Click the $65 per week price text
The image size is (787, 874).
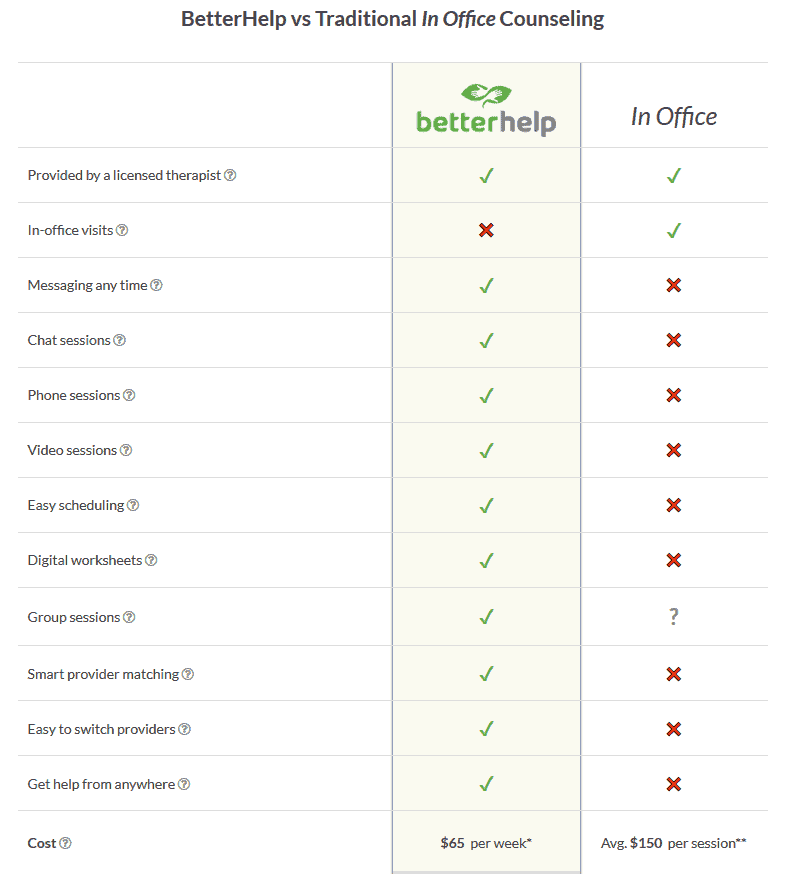coord(486,843)
